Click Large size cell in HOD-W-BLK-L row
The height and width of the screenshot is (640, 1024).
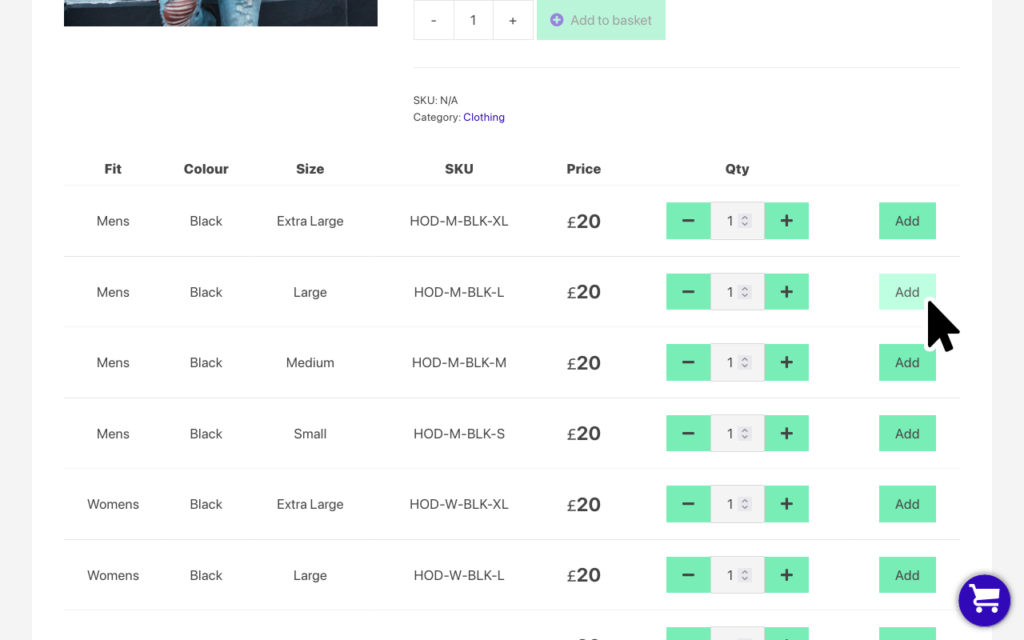[310, 576]
